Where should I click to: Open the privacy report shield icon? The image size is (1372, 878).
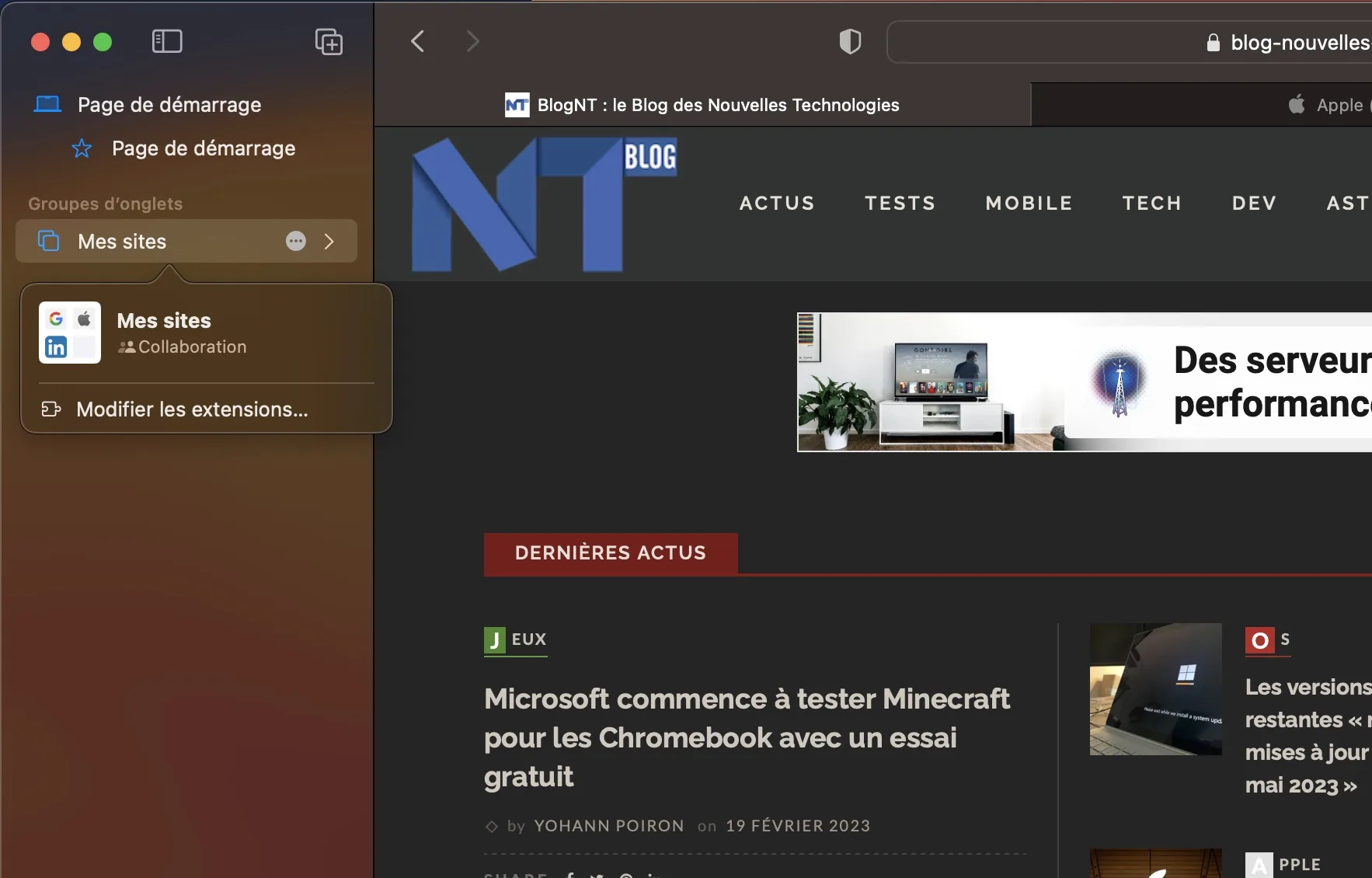pyautogui.click(x=851, y=41)
